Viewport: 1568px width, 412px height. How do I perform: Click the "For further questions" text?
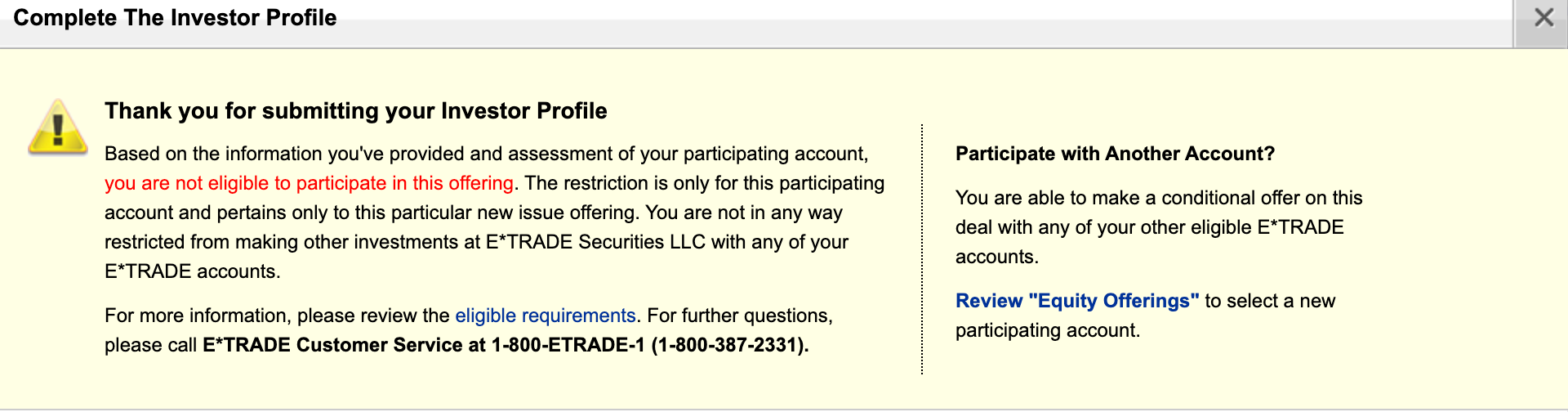click(739, 316)
